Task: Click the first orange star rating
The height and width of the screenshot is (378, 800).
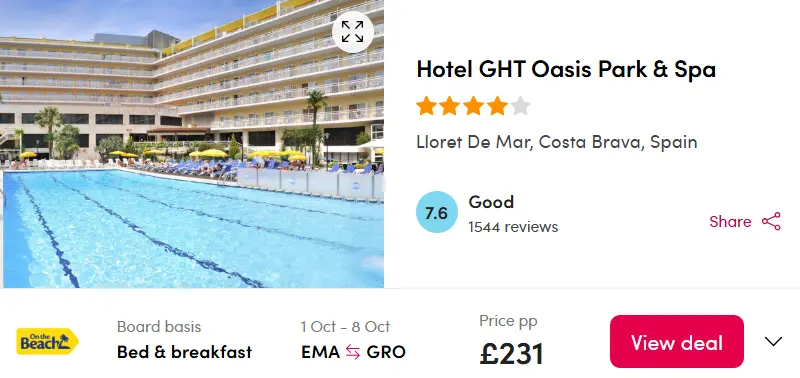Action: [x=426, y=107]
